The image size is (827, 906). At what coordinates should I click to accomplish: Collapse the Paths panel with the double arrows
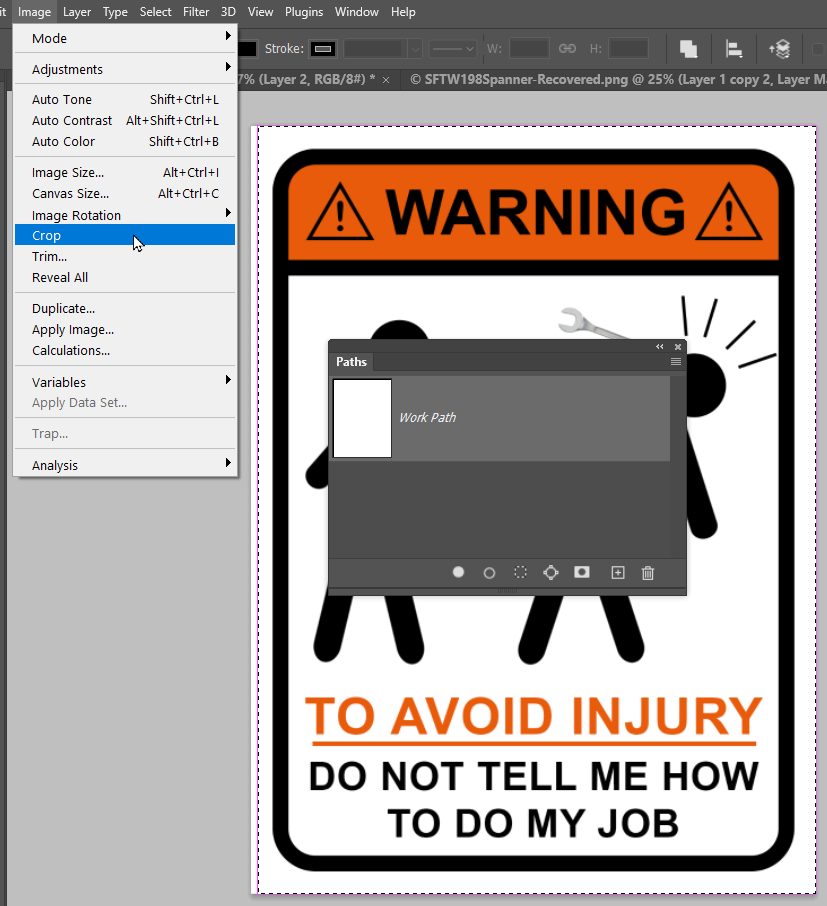pyautogui.click(x=659, y=346)
